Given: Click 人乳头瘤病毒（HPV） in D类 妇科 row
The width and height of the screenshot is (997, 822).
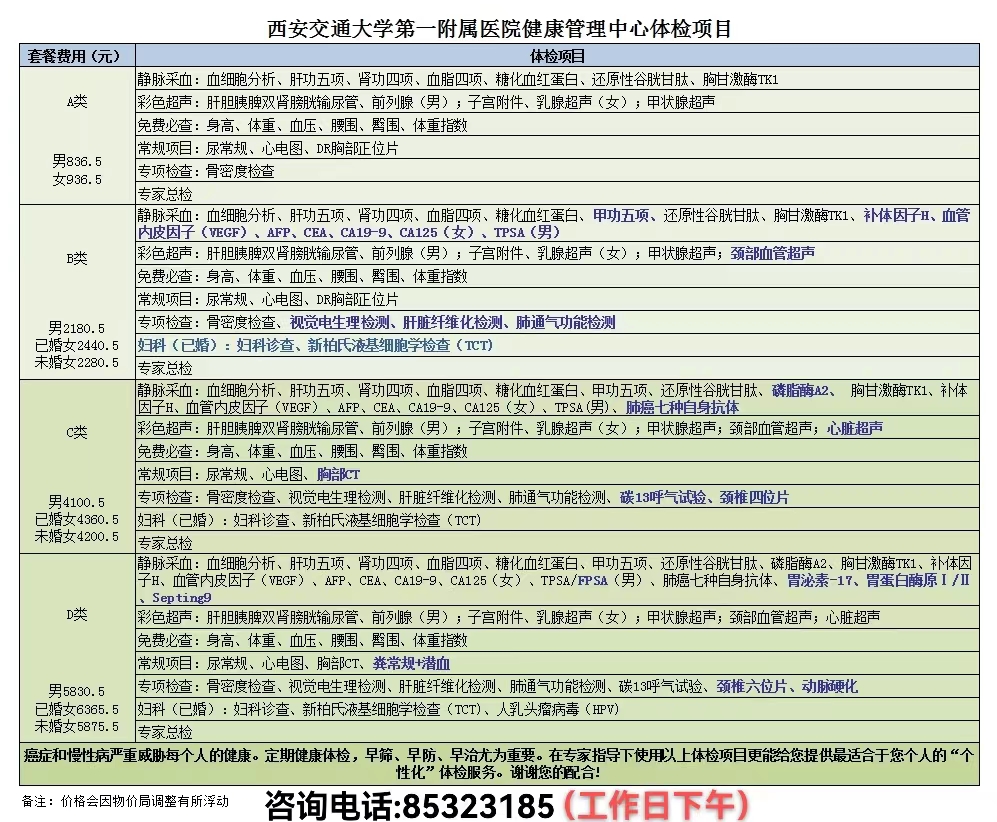Looking at the screenshot, I should click(x=558, y=709).
